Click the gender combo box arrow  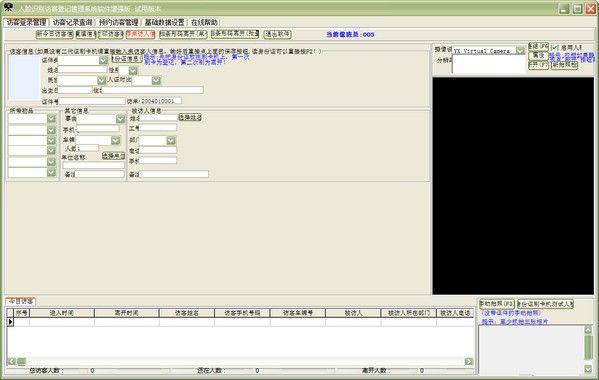[x=133, y=70]
